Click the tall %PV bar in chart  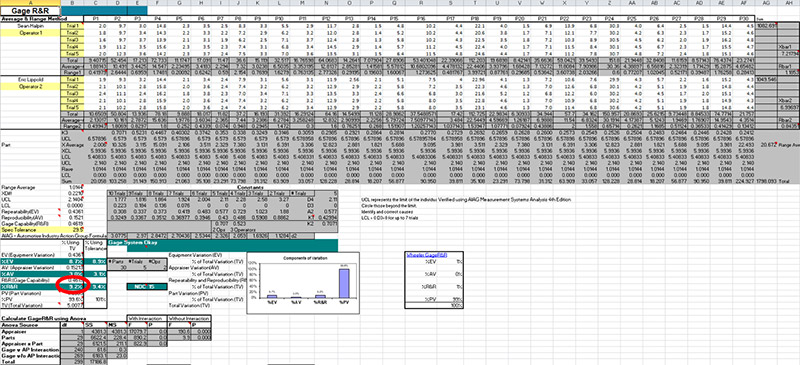point(345,283)
